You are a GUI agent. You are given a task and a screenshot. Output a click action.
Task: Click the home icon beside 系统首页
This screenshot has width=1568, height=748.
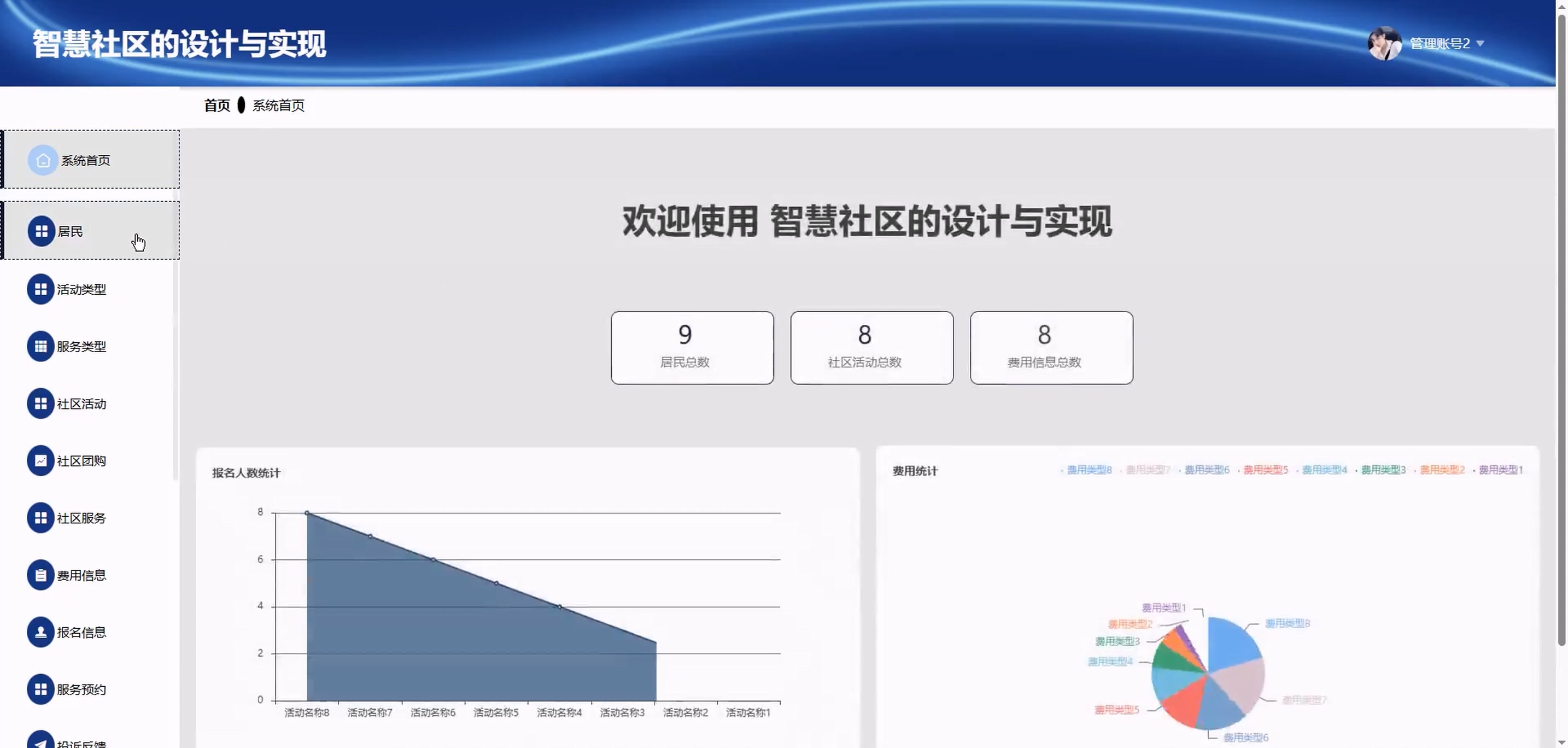(x=43, y=160)
